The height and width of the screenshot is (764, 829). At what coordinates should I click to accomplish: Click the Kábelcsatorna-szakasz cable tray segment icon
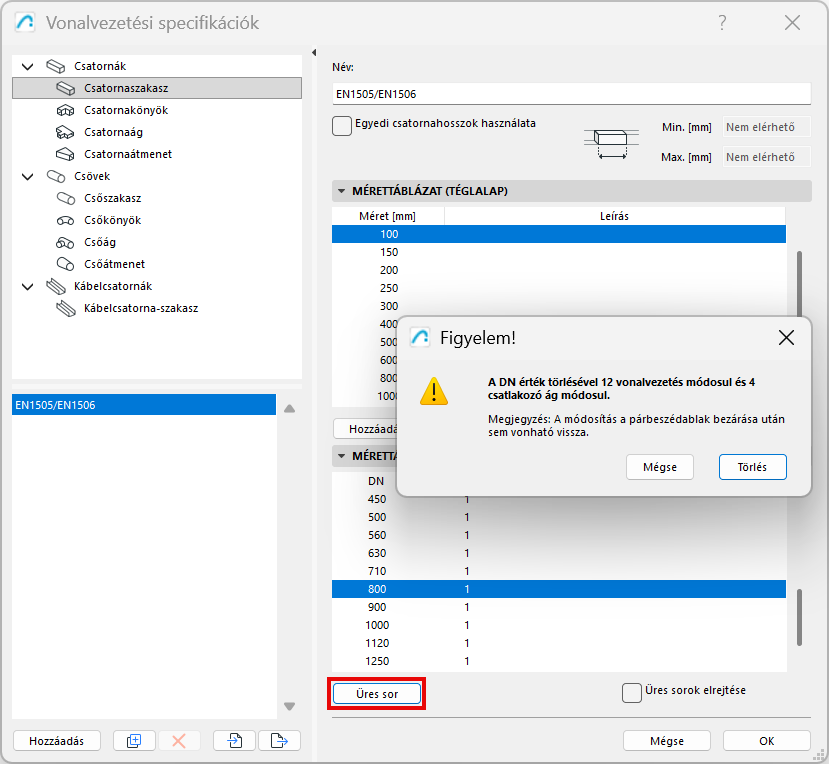pyautogui.click(x=66, y=308)
